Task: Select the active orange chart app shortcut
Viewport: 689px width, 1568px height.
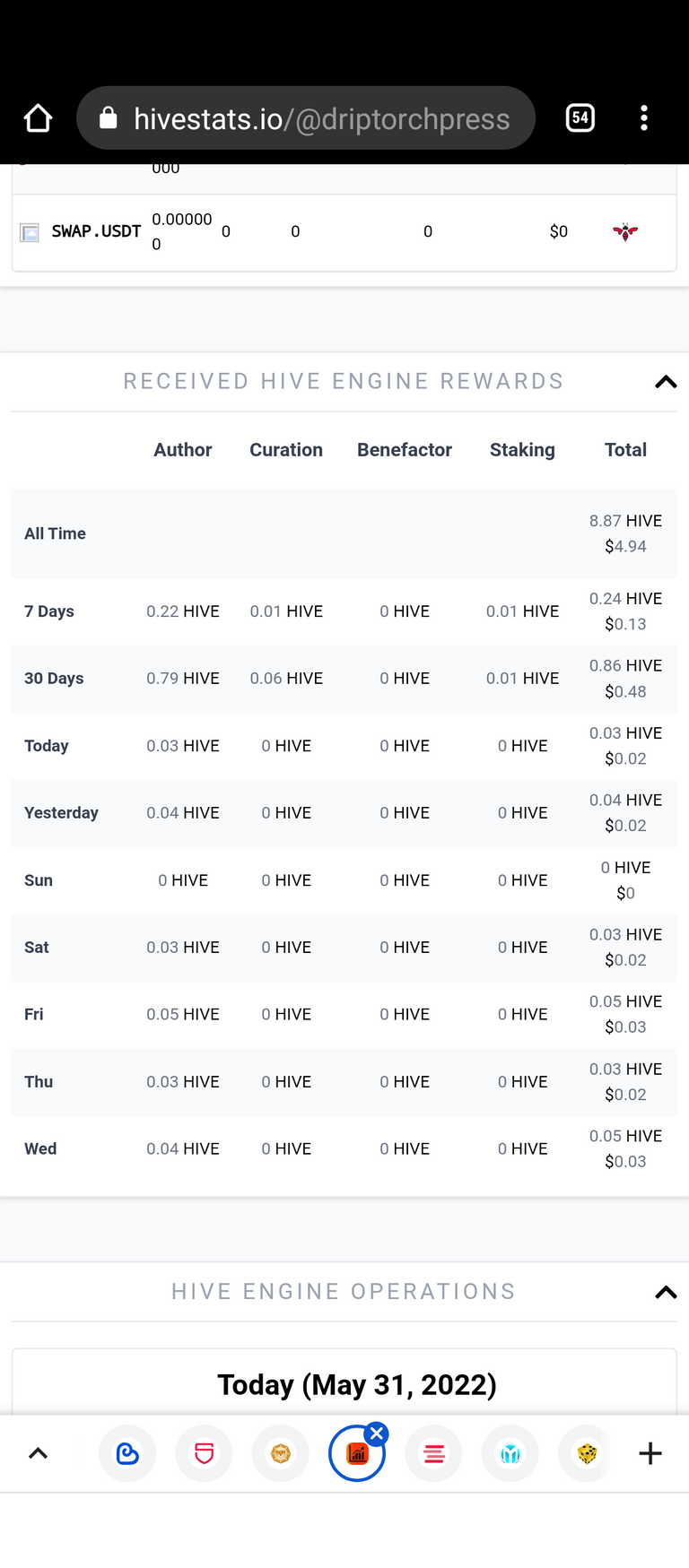Action: 357,1454
